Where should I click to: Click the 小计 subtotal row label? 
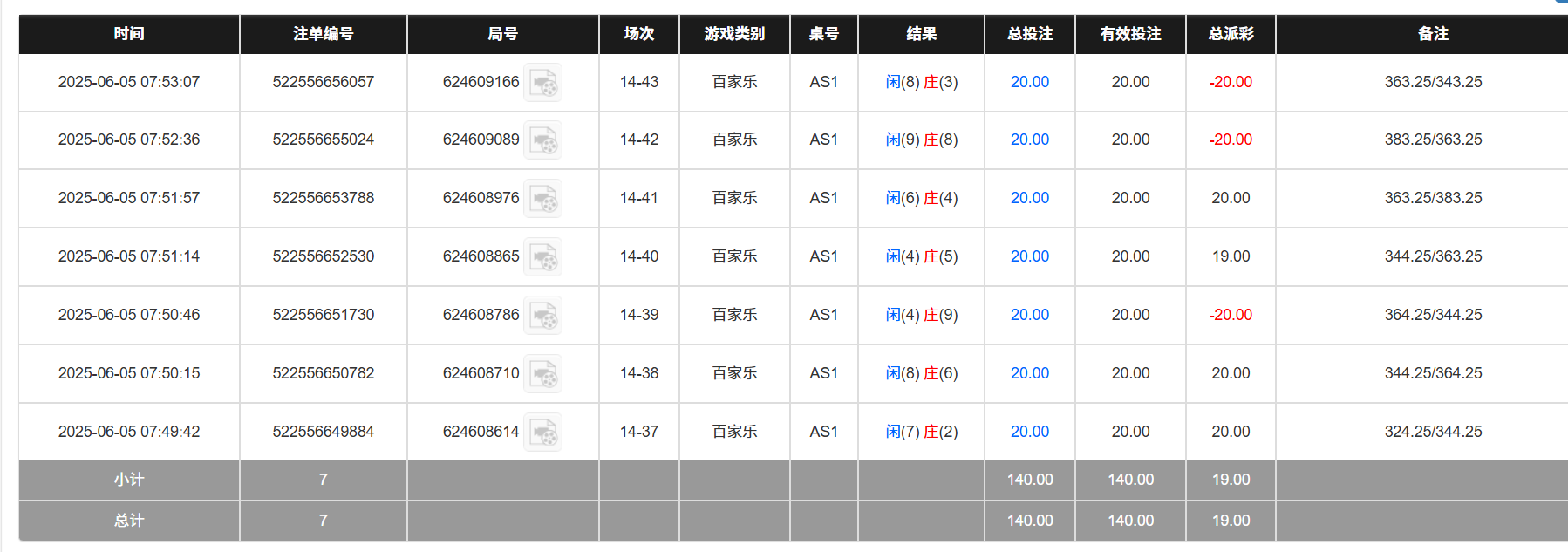129,480
